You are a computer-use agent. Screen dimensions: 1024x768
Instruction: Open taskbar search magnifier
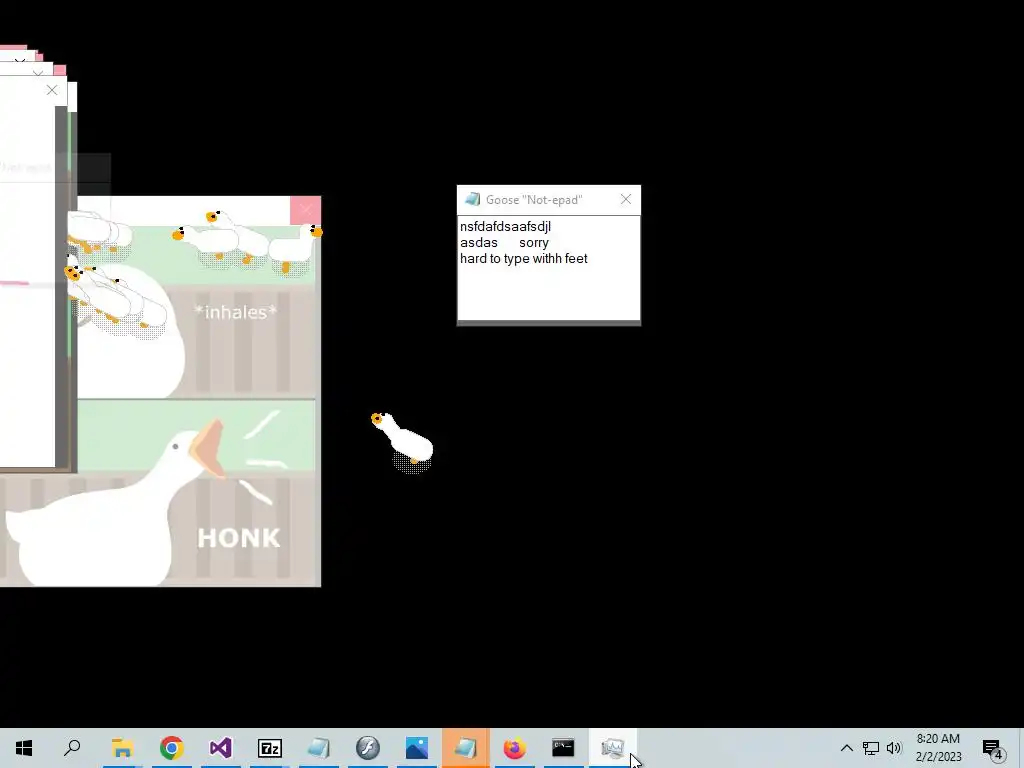click(72, 748)
